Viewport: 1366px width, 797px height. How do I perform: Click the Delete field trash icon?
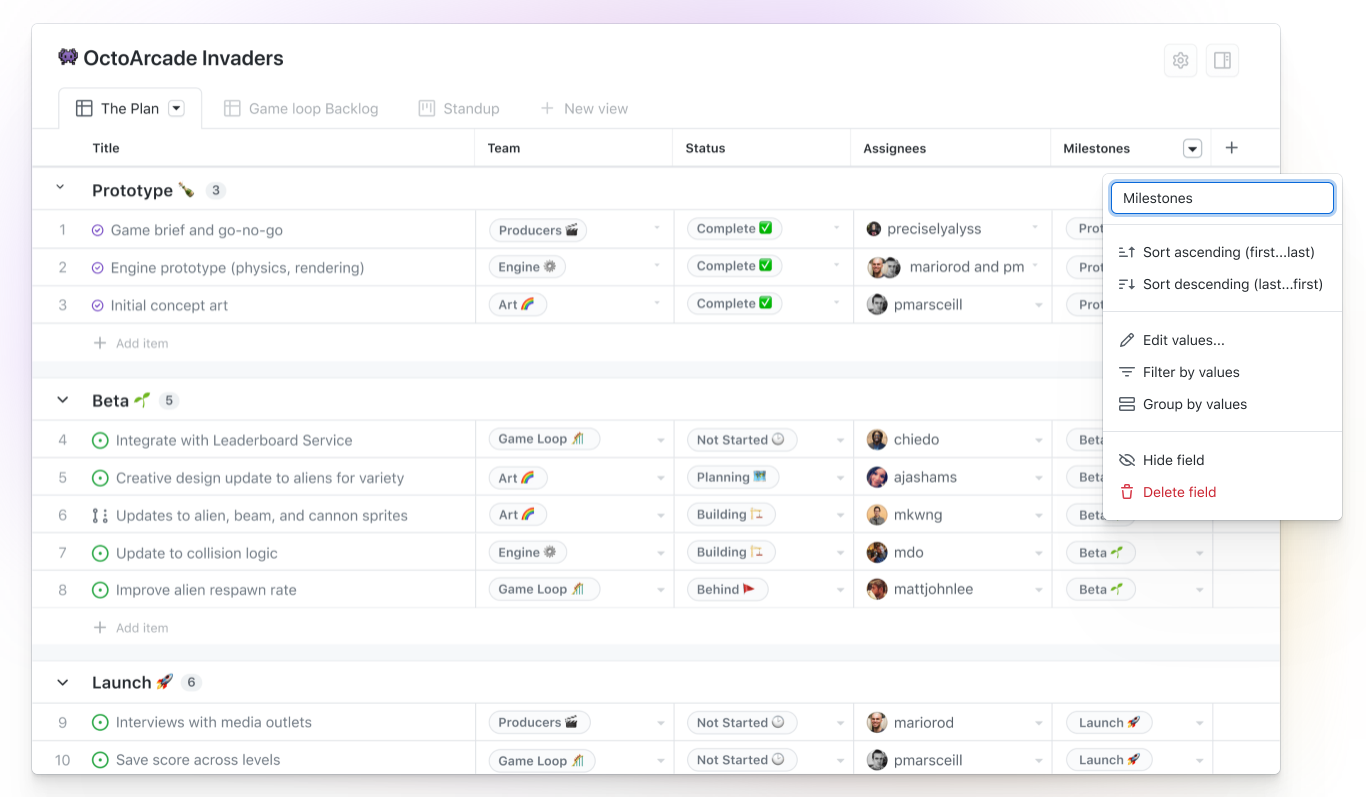[x=1126, y=492]
